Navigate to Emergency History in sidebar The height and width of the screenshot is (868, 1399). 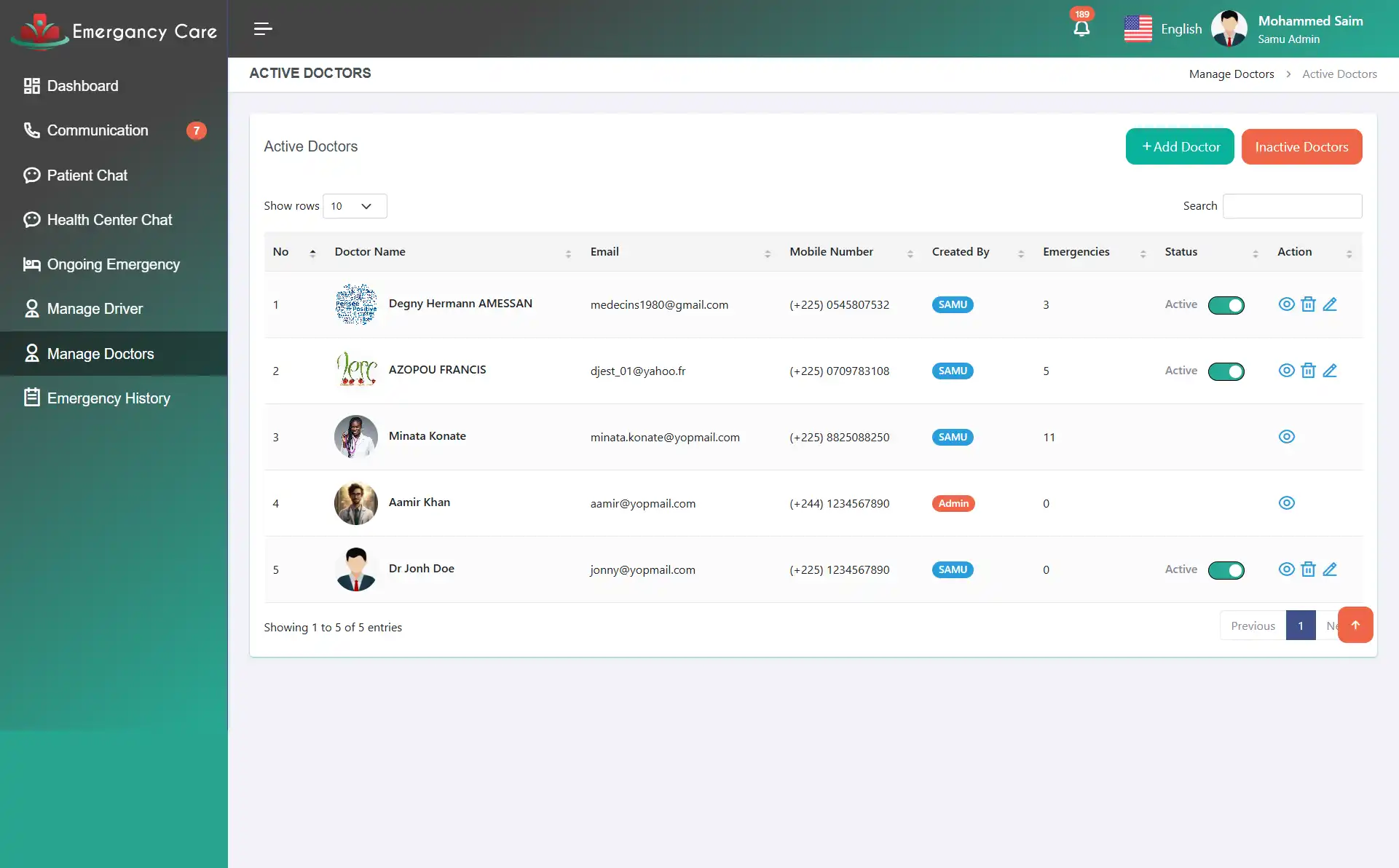coord(109,398)
